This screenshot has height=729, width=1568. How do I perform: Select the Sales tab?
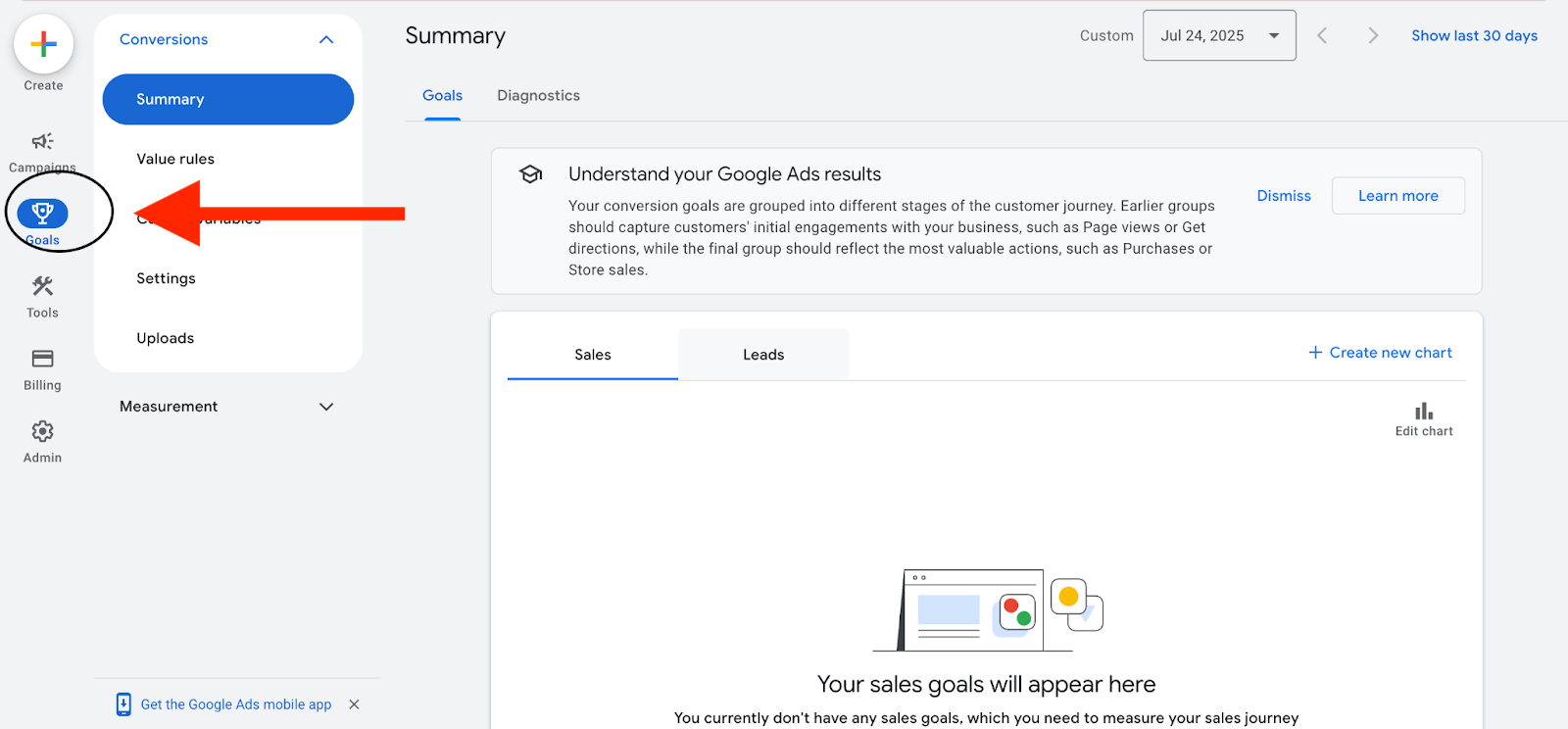pos(592,355)
